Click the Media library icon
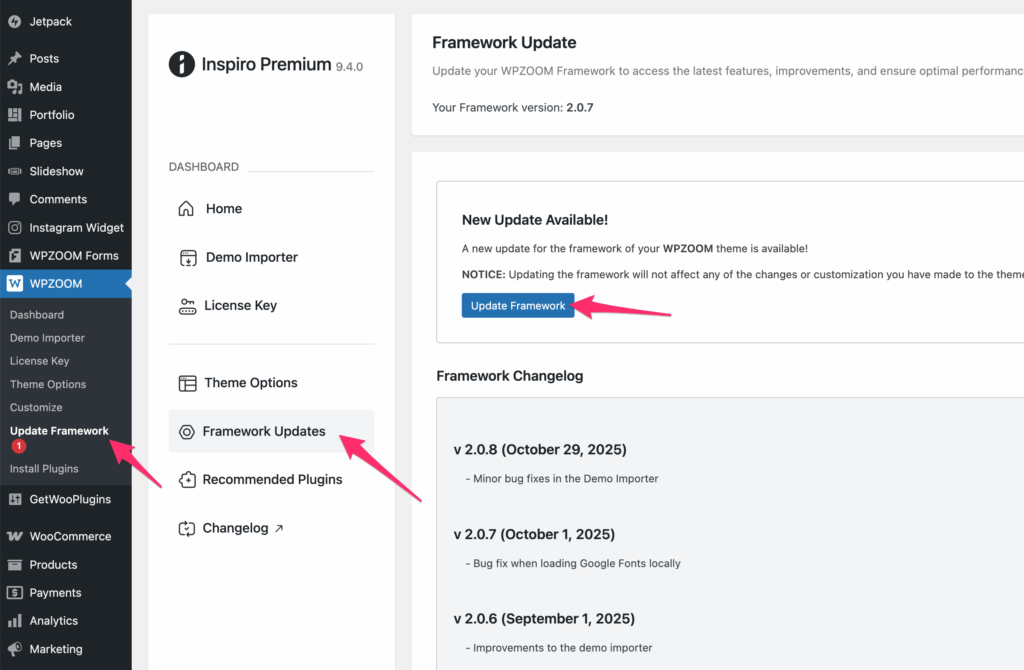Viewport: 1024px width, 670px height. 15,87
